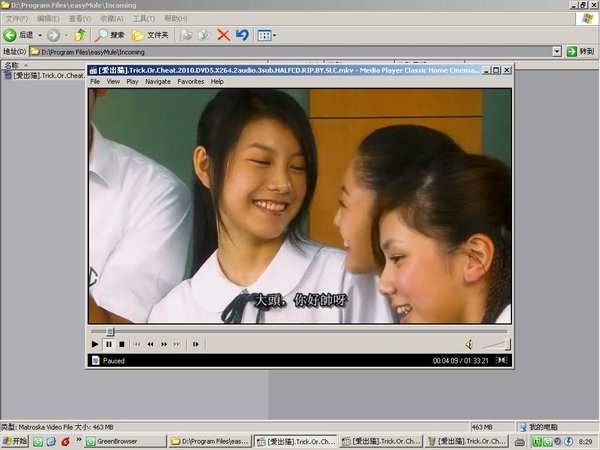Open Explorer's 帮助(H) menu
The image size is (600, 450).
[x=176, y=18]
